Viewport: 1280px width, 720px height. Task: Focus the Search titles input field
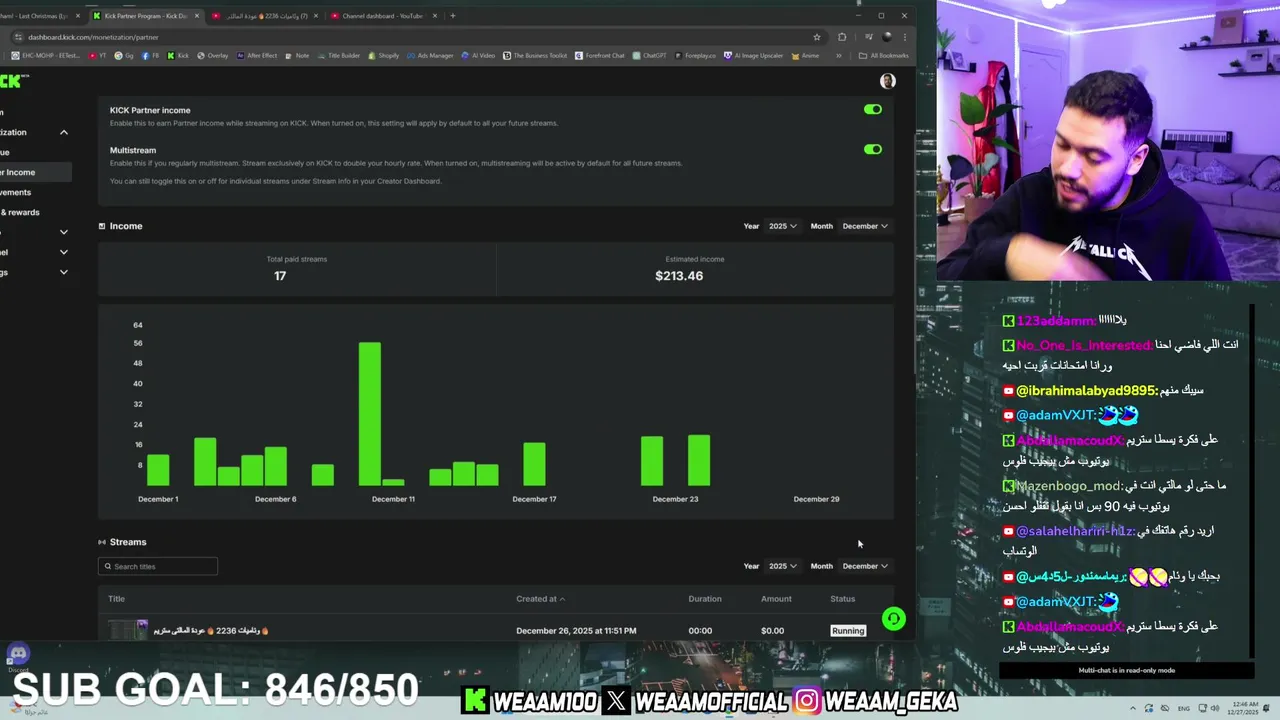coord(158,566)
